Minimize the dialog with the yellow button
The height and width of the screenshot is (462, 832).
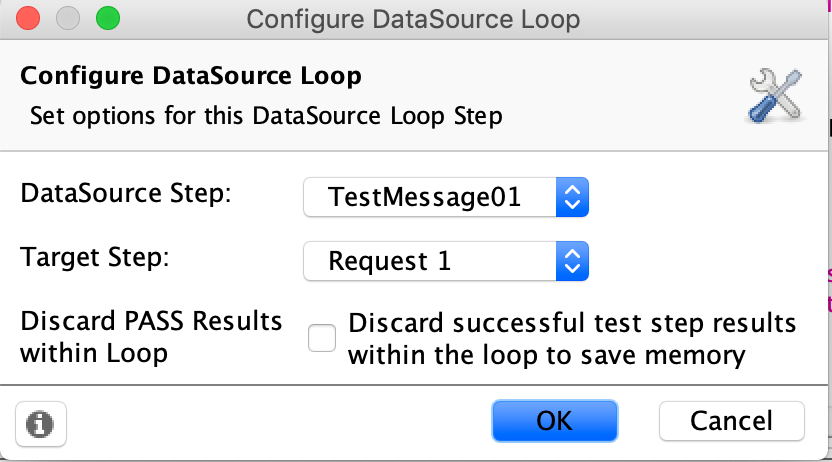pos(68,18)
